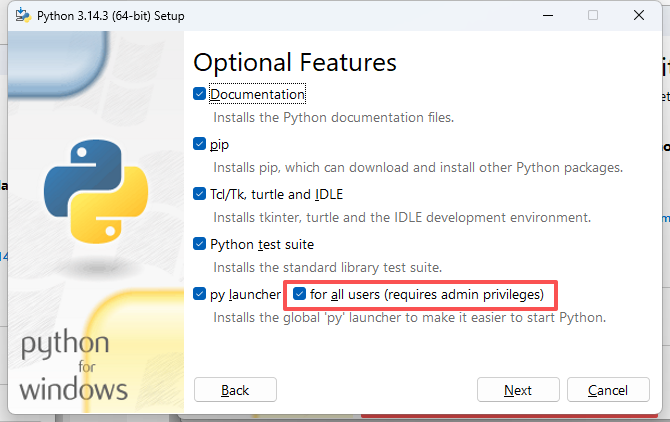Uncheck the py launcher checkbox
This screenshot has width=670, height=422.
(x=199, y=293)
